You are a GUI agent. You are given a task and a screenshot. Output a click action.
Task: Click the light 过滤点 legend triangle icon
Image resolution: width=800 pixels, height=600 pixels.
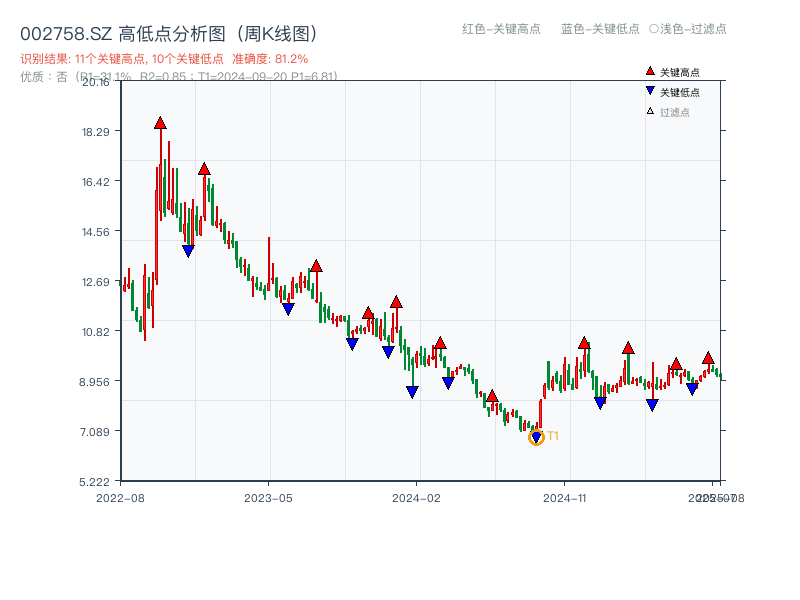coord(650,111)
